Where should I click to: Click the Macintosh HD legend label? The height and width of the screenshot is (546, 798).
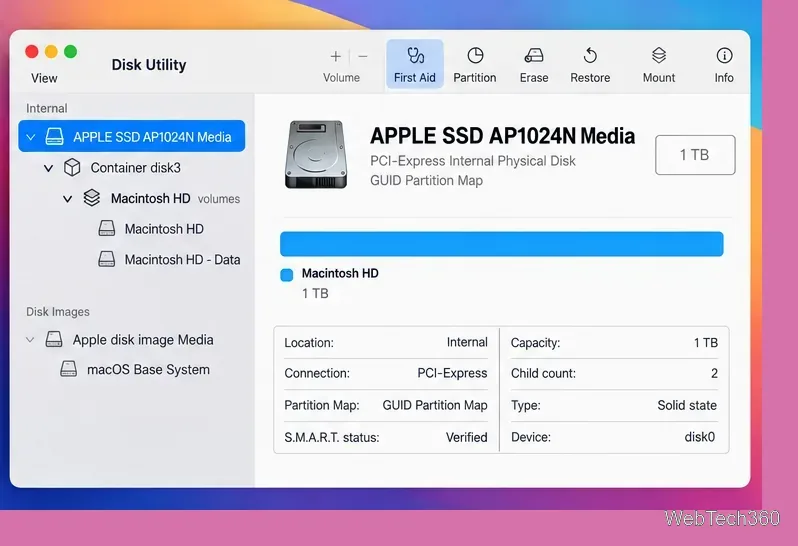pos(340,273)
